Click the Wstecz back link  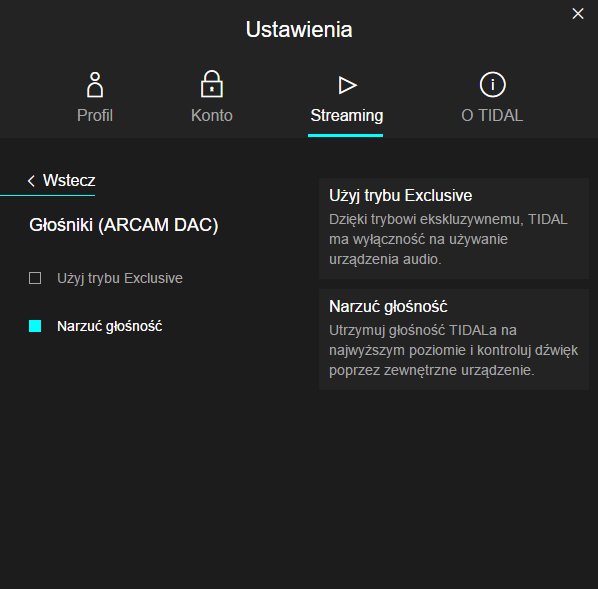point(69,181)
